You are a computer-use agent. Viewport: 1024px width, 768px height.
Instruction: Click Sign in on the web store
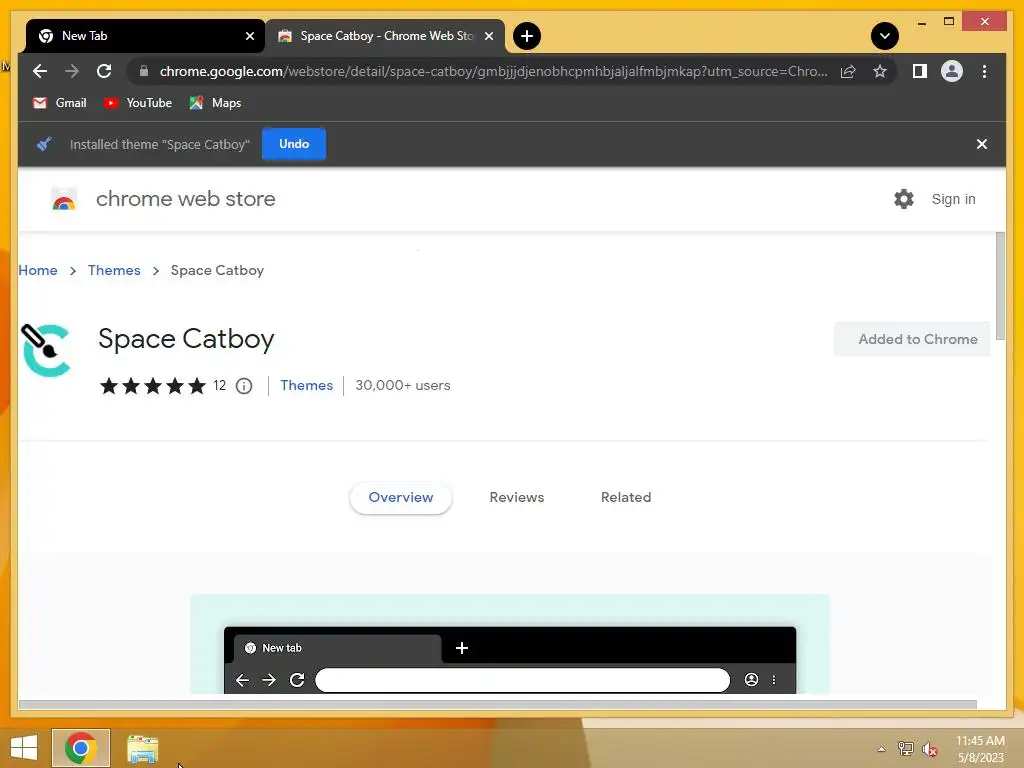pyautogui.click(x=953, y=199)
